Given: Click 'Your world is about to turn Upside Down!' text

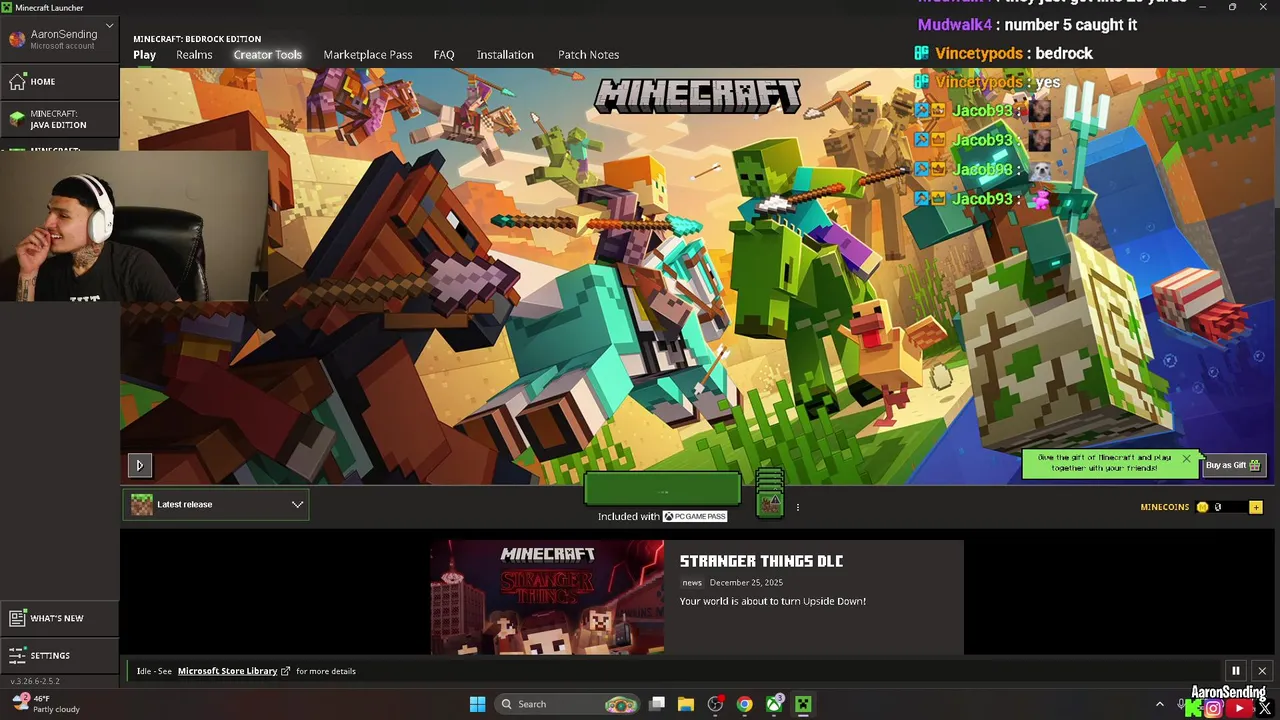Looking at the screenshot, I should point(773,601).
